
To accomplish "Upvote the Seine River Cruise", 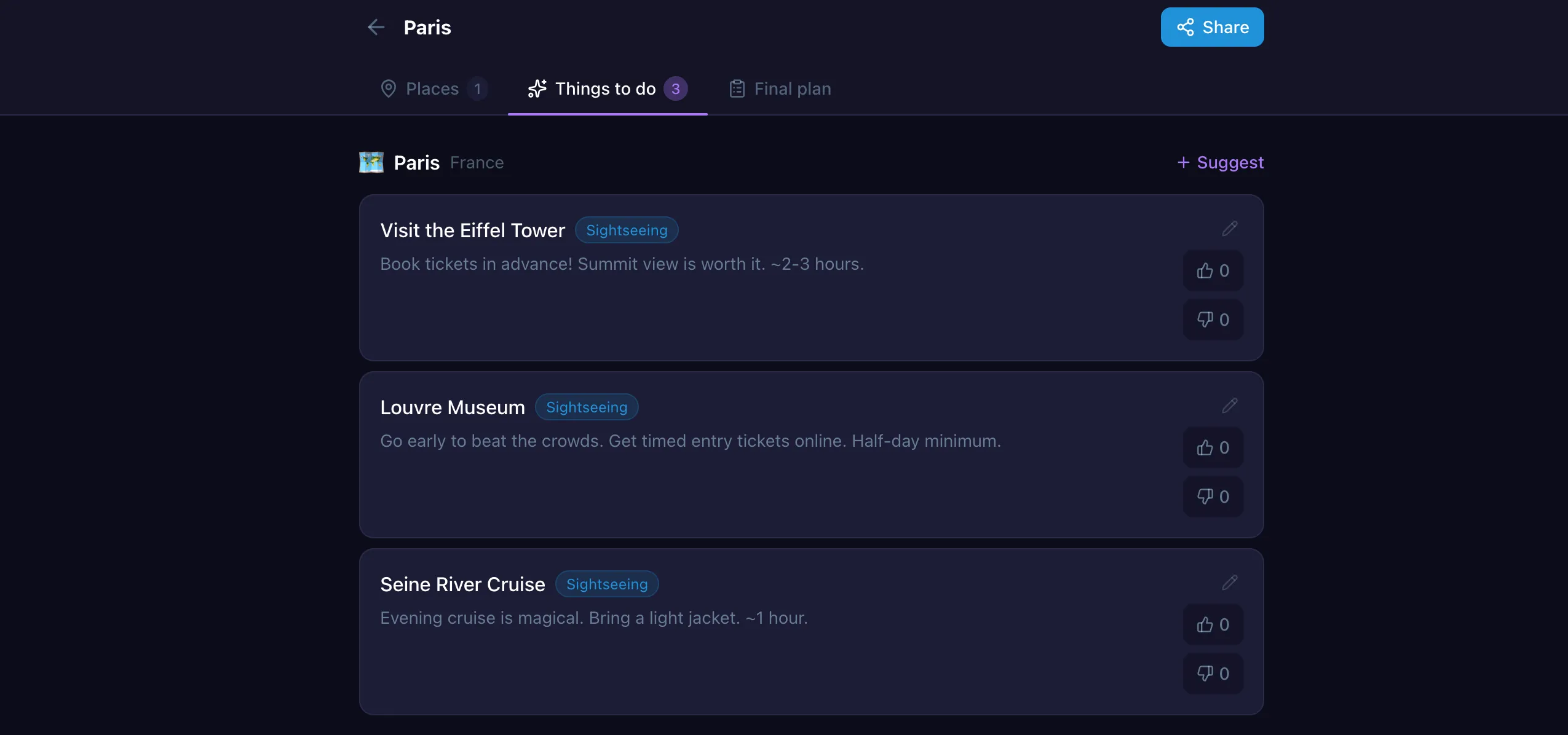I will point(1213,624).
